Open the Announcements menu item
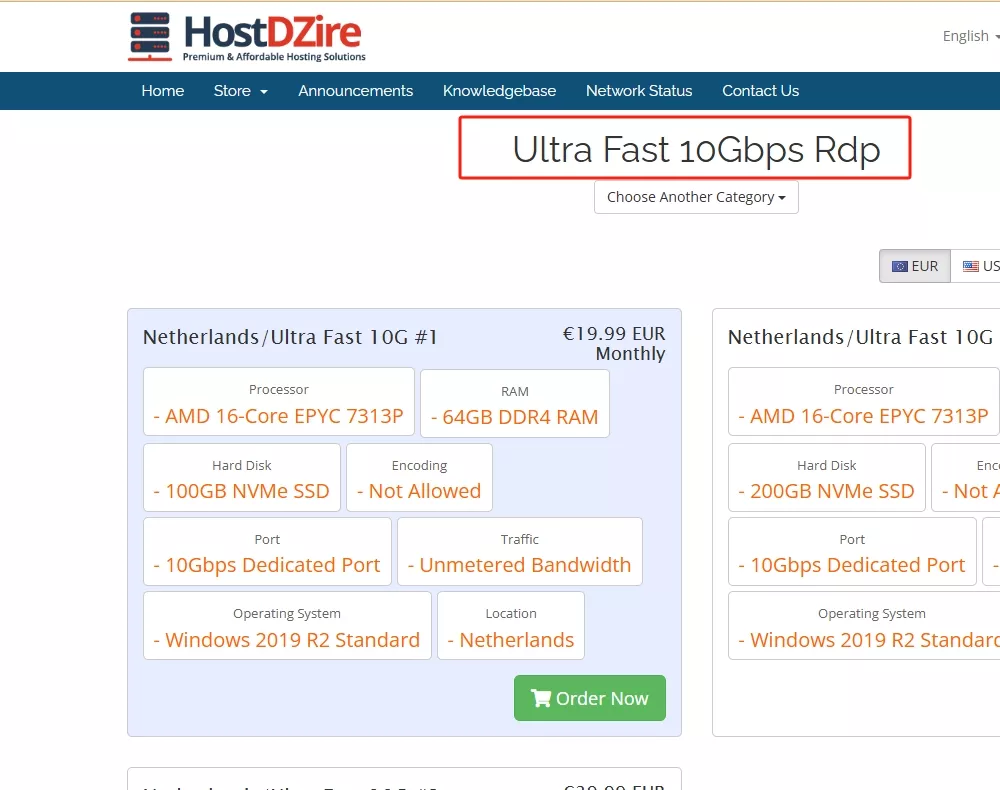The width and height of the screenshot is (1000, 790). point(355,91)
